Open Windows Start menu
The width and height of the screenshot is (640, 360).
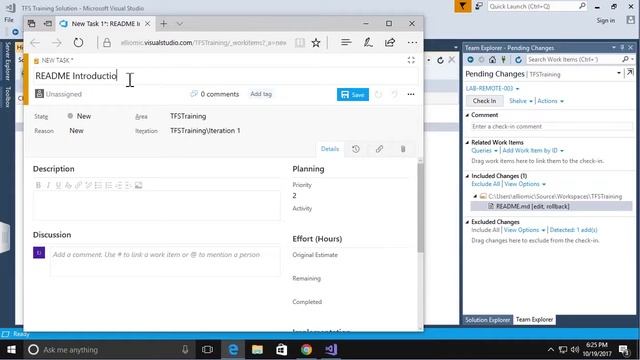pos(11,350)
